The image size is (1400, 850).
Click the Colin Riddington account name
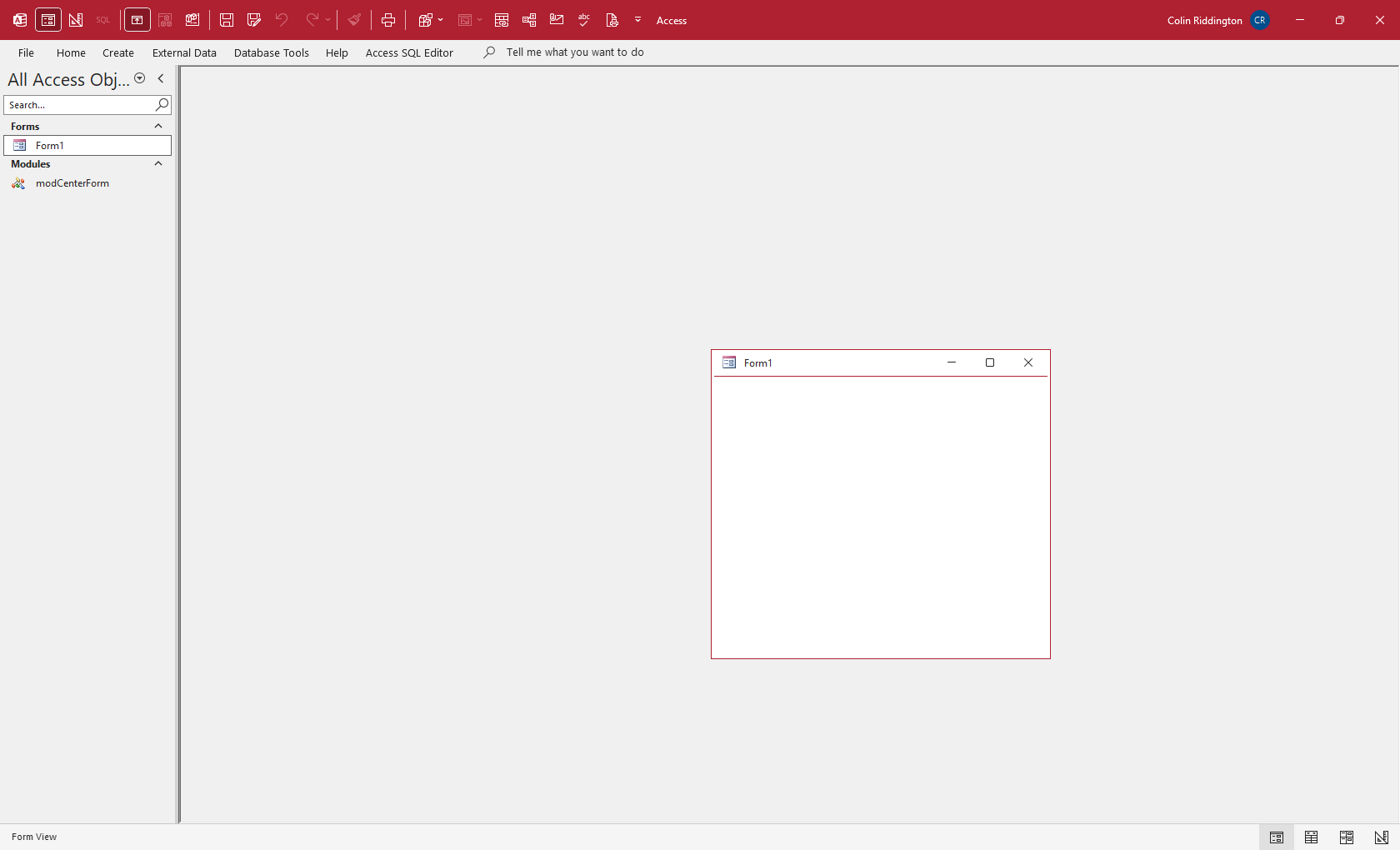[x=1205, y=21]
